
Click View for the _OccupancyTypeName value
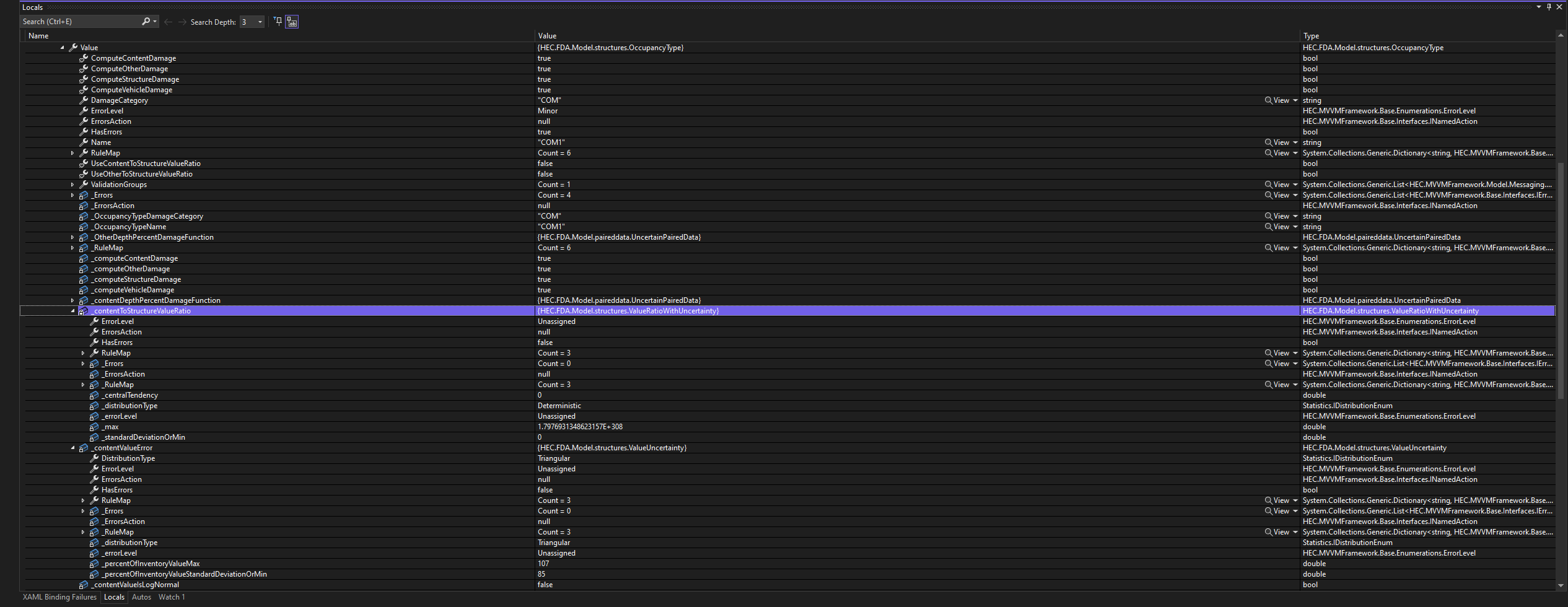1269,226
